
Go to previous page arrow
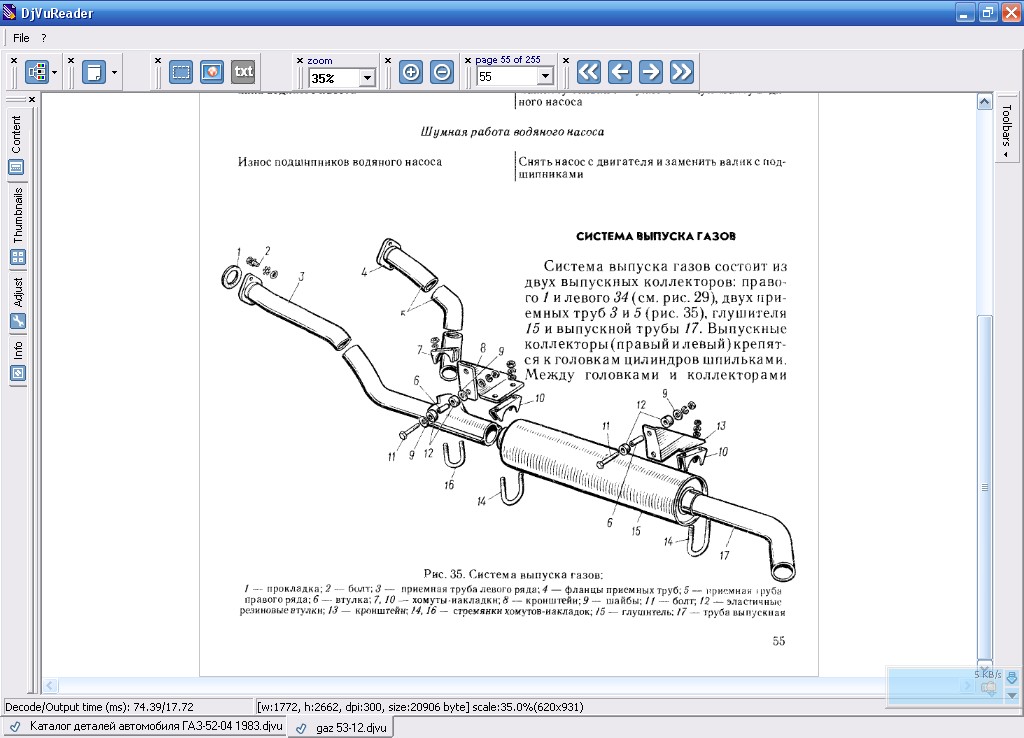pyautogui.click(x=620, y=72)
